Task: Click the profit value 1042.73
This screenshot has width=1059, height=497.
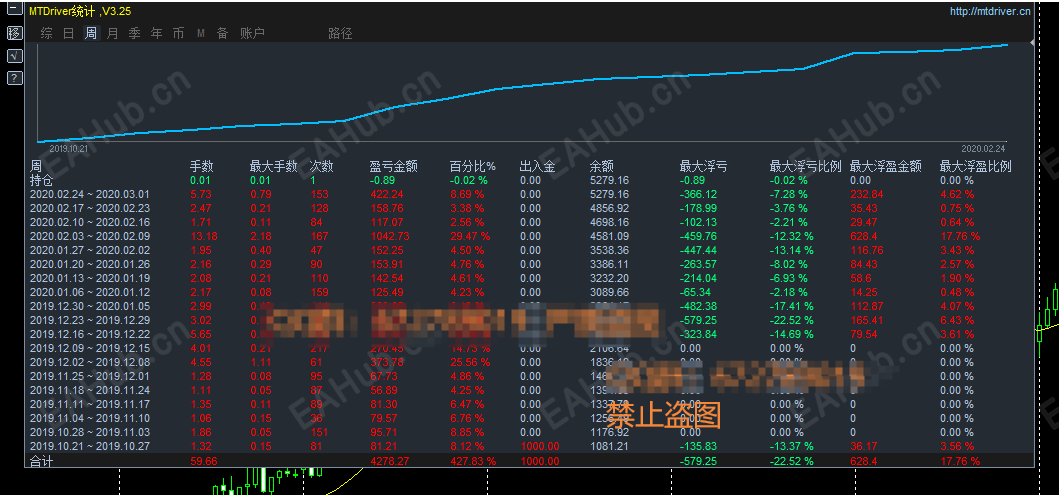Action: point(390,236)
